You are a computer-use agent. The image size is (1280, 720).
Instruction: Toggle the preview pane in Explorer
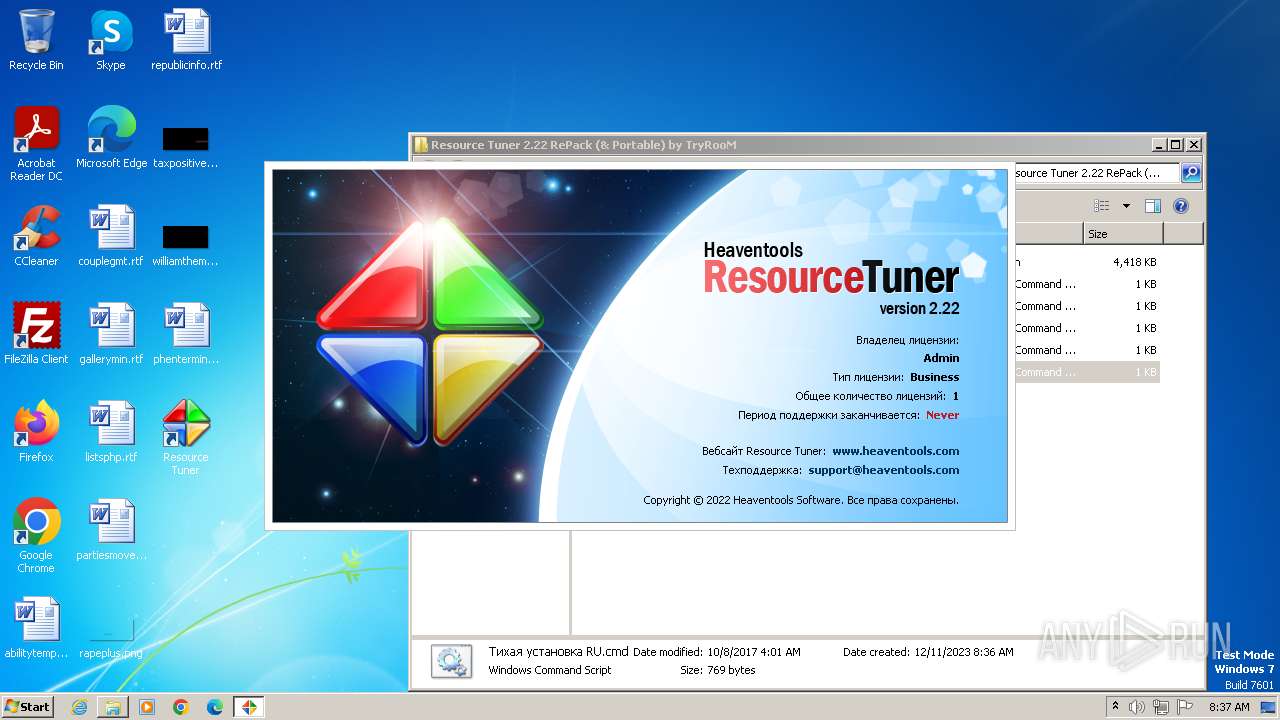[x=1153, y=206]
